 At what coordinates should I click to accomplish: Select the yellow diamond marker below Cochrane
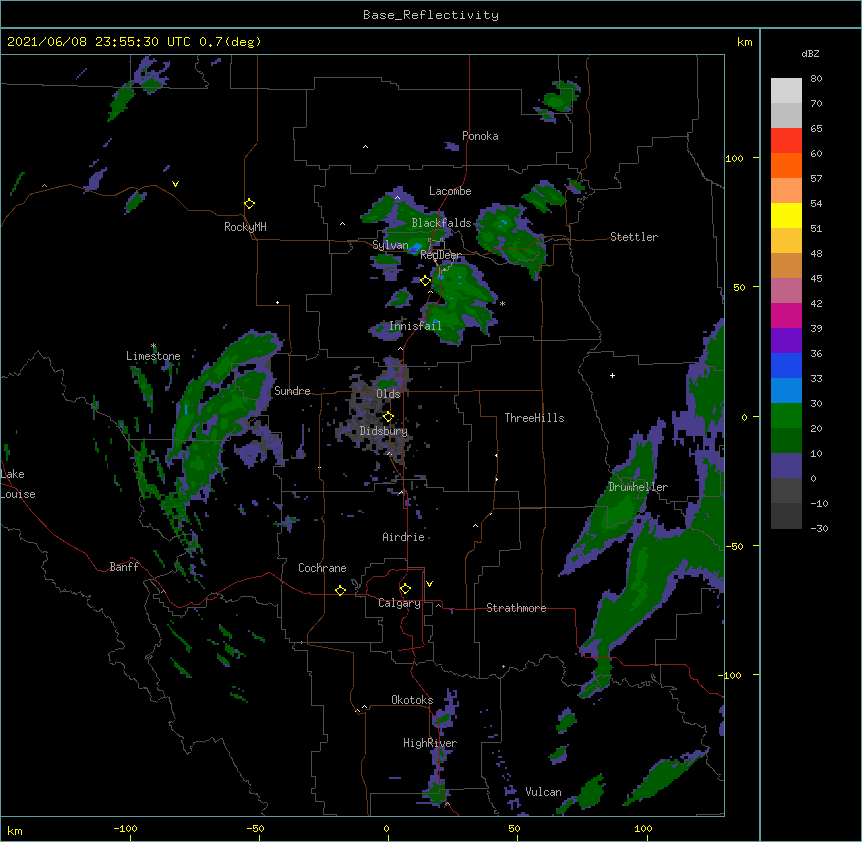(340, 590)
